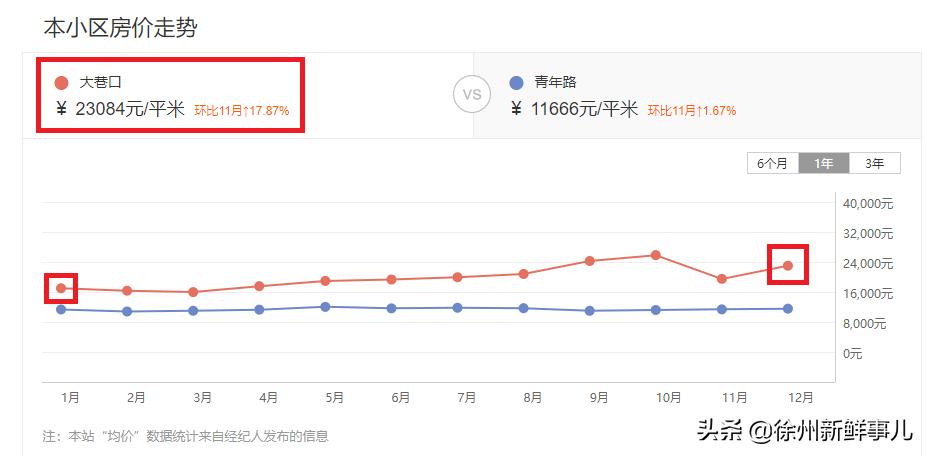Image resolution: width=927 pixels, height=456 pixels.
Task: Click the 23084元/平米 price text
Action: [129, 109]
